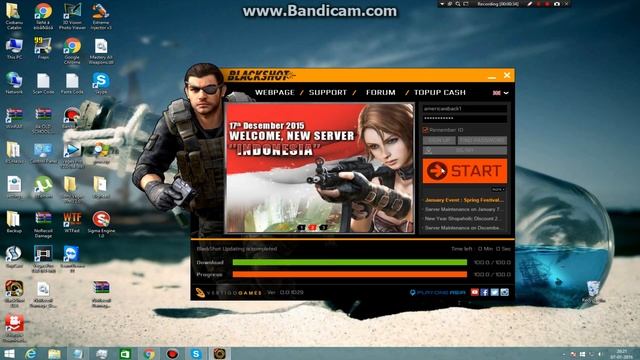This screenshot has height=360, width=640.
Task: Select the third banner slide indicator
Action: point(324,227)
